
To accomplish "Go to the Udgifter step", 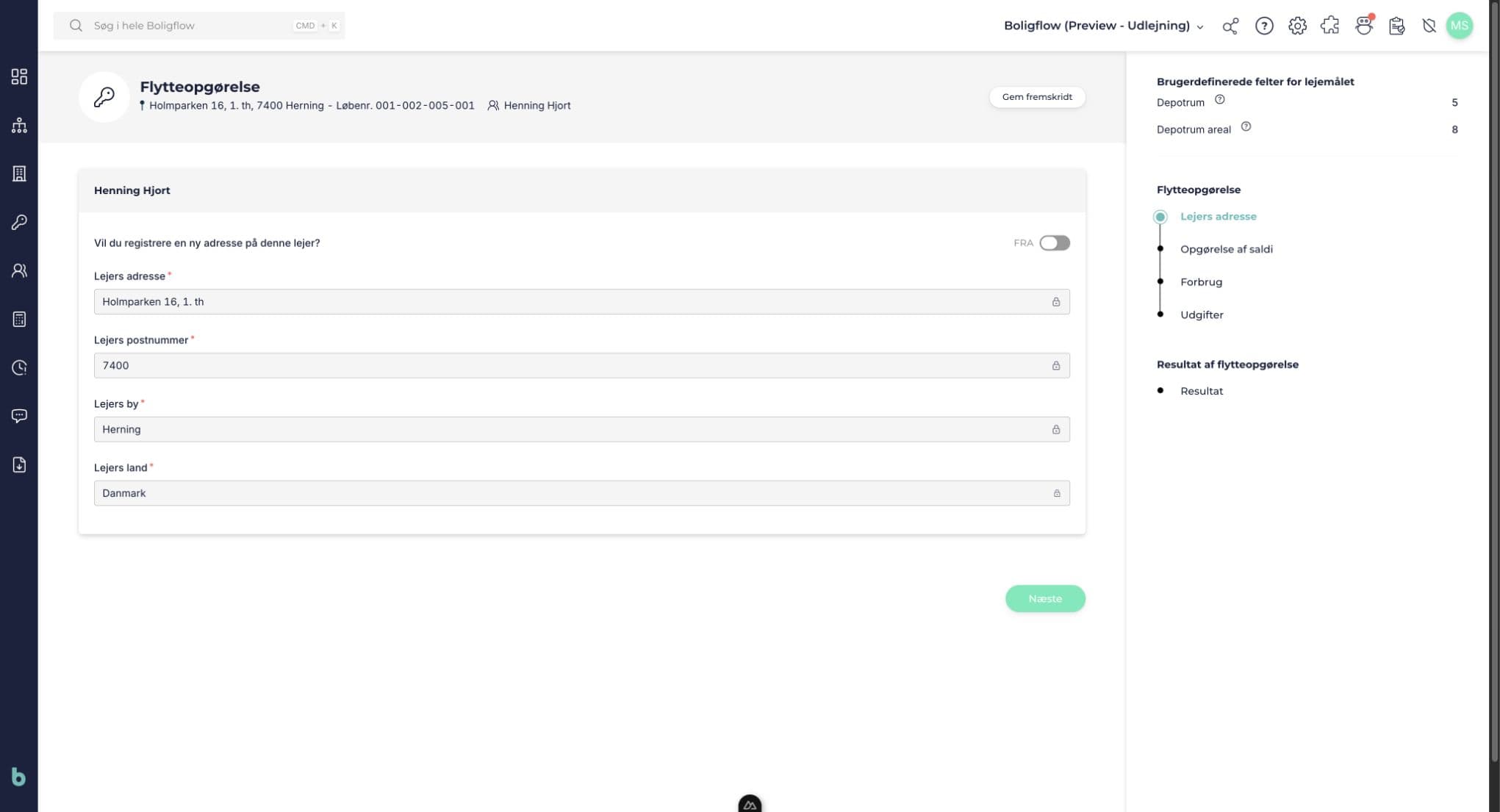I will 1202,315.
